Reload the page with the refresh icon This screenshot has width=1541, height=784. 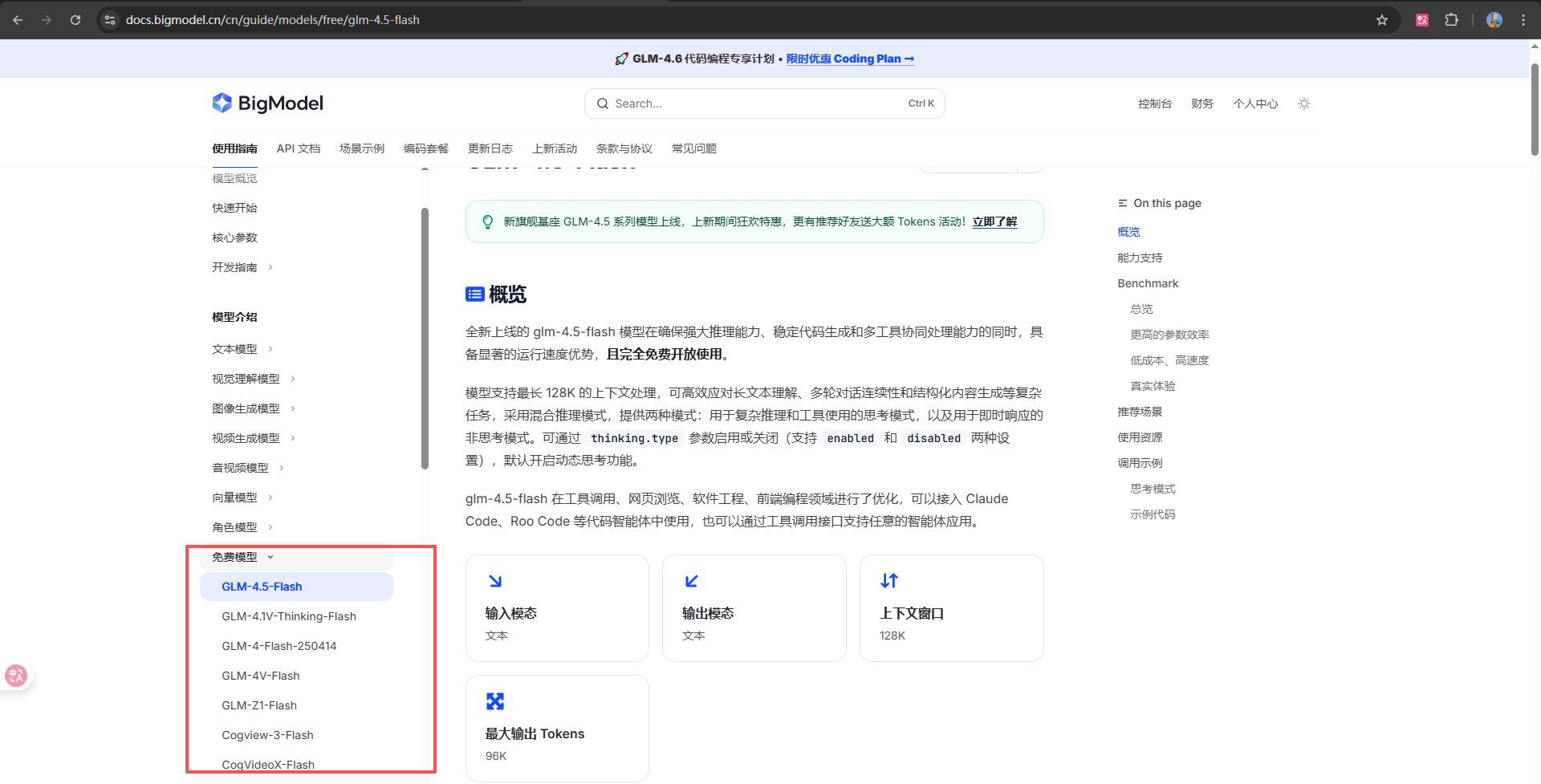pos(75,20)
